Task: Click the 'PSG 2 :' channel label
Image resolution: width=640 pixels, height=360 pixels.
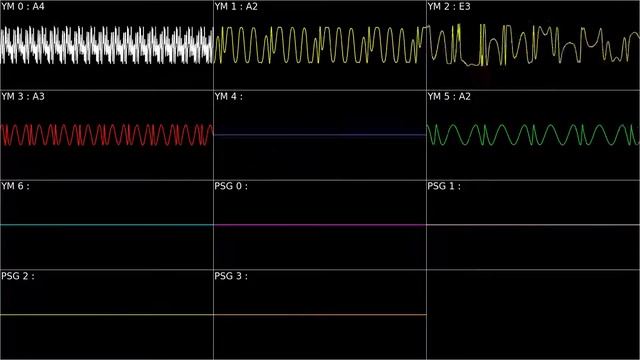Action: tap(18, 276)
